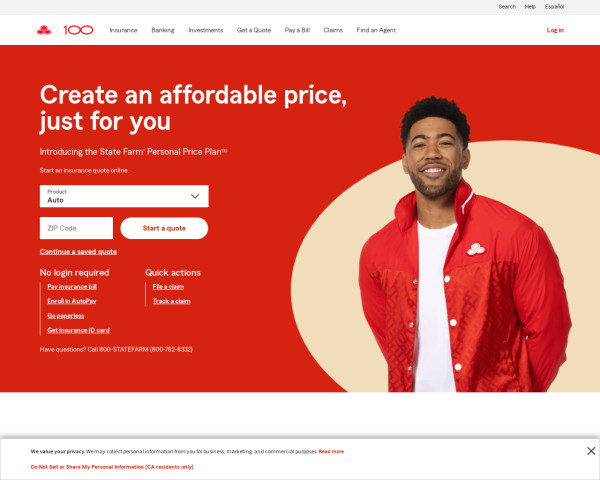Select Enroll in AutoPay link

pyautogui.click(x=72, y=301)
